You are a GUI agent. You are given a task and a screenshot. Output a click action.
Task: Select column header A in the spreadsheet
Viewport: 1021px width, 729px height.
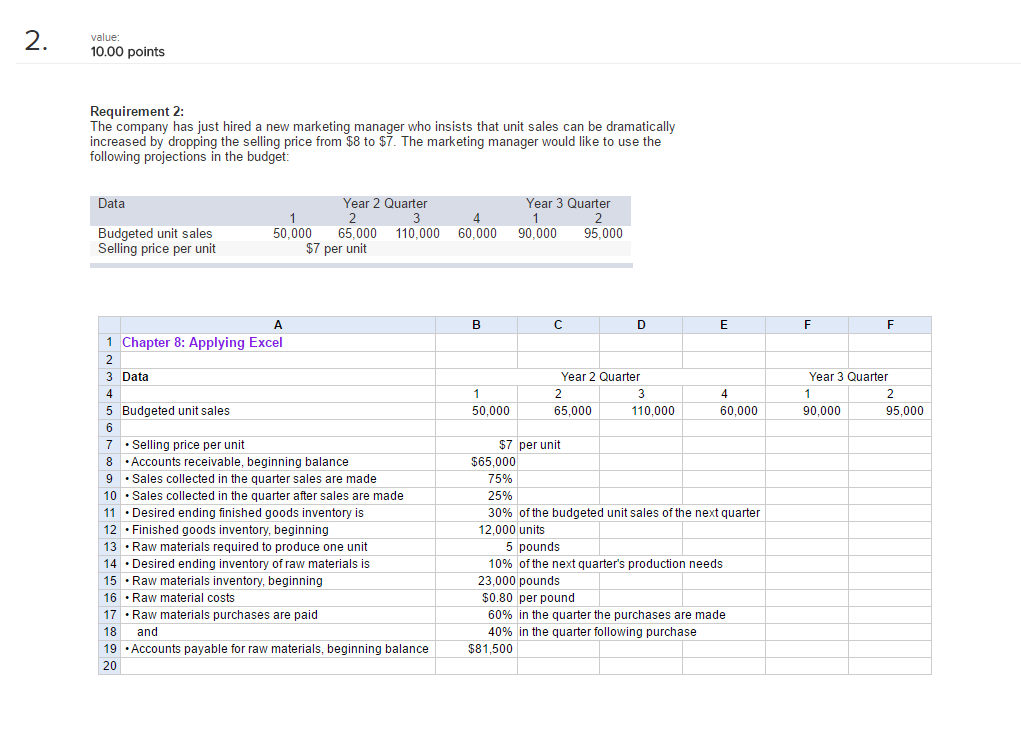point(277,324)
